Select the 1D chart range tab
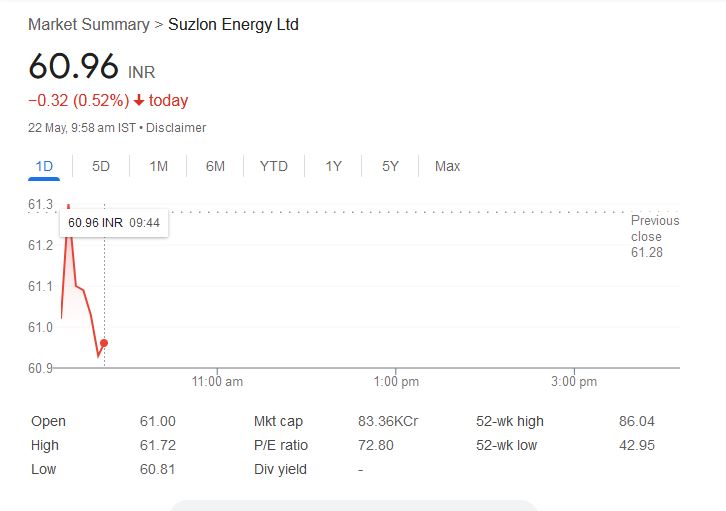Image resolution: width=726 pixels, height=511 pixels. [44, 166]
